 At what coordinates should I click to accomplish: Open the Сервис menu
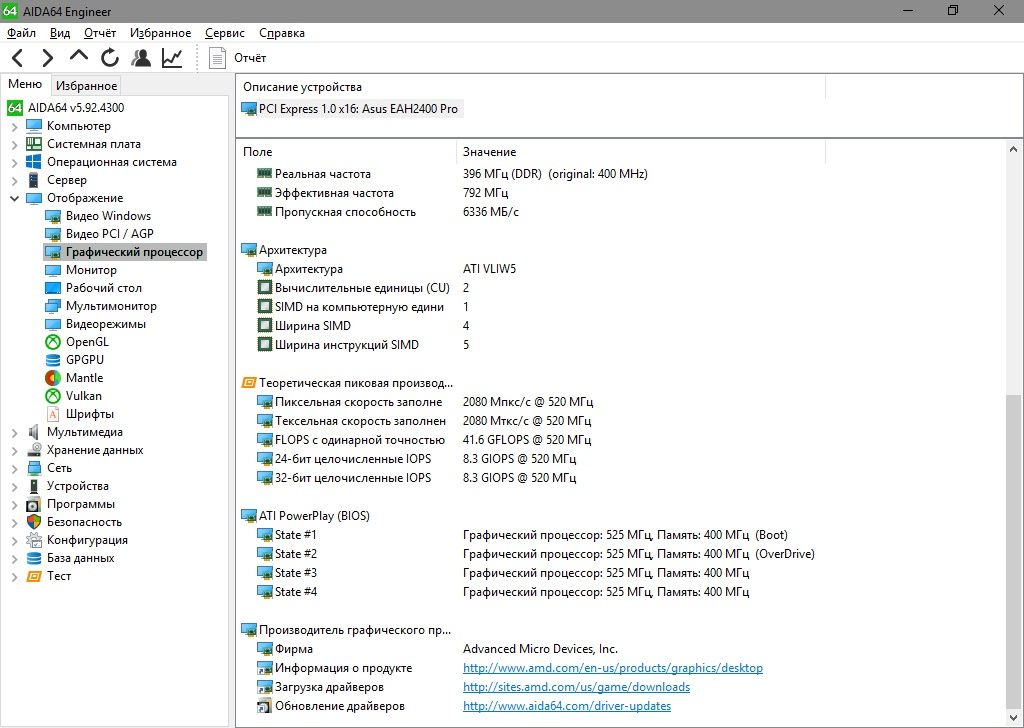click(225, 33)
